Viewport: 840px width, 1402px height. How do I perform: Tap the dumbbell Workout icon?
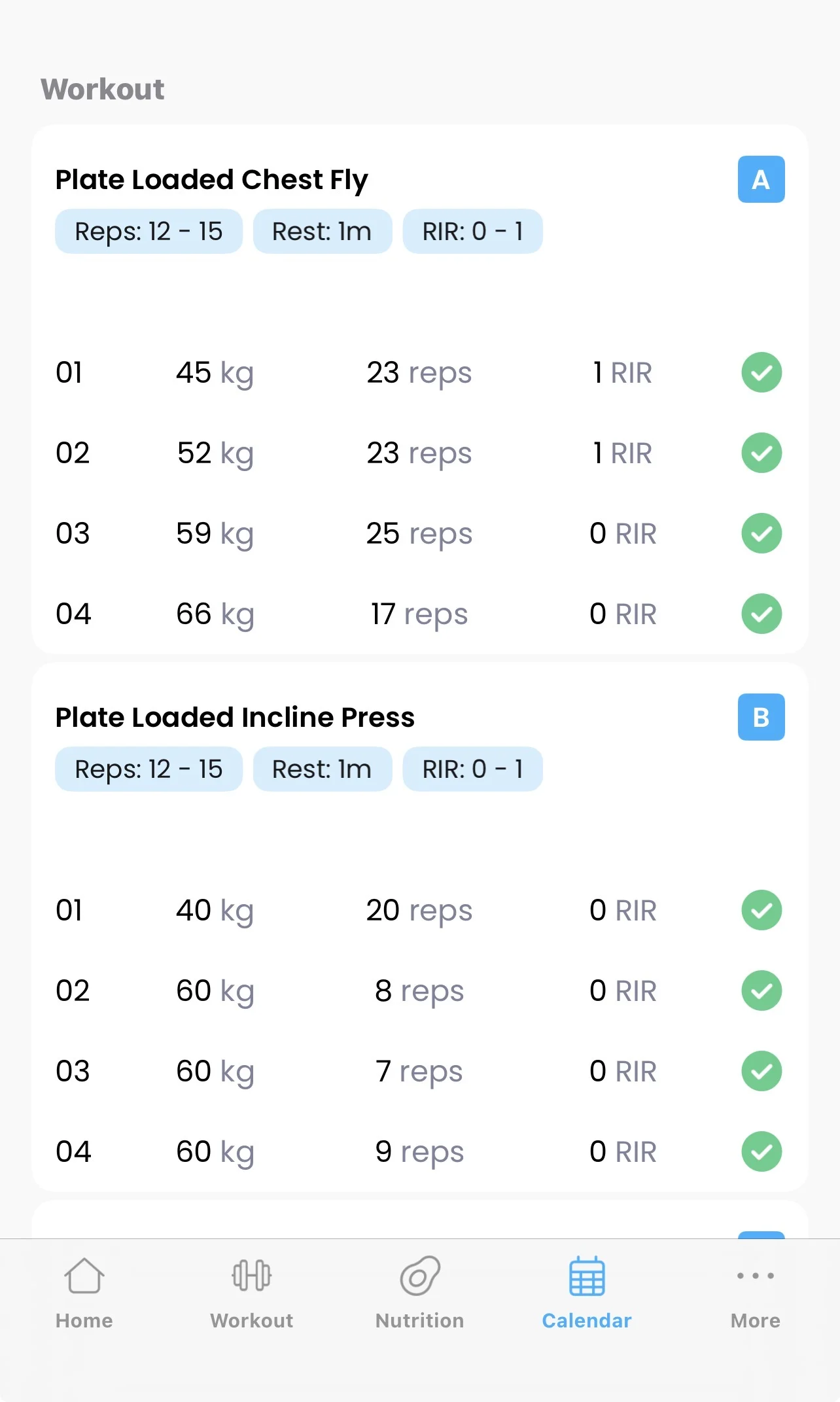tap(252, 1276)
